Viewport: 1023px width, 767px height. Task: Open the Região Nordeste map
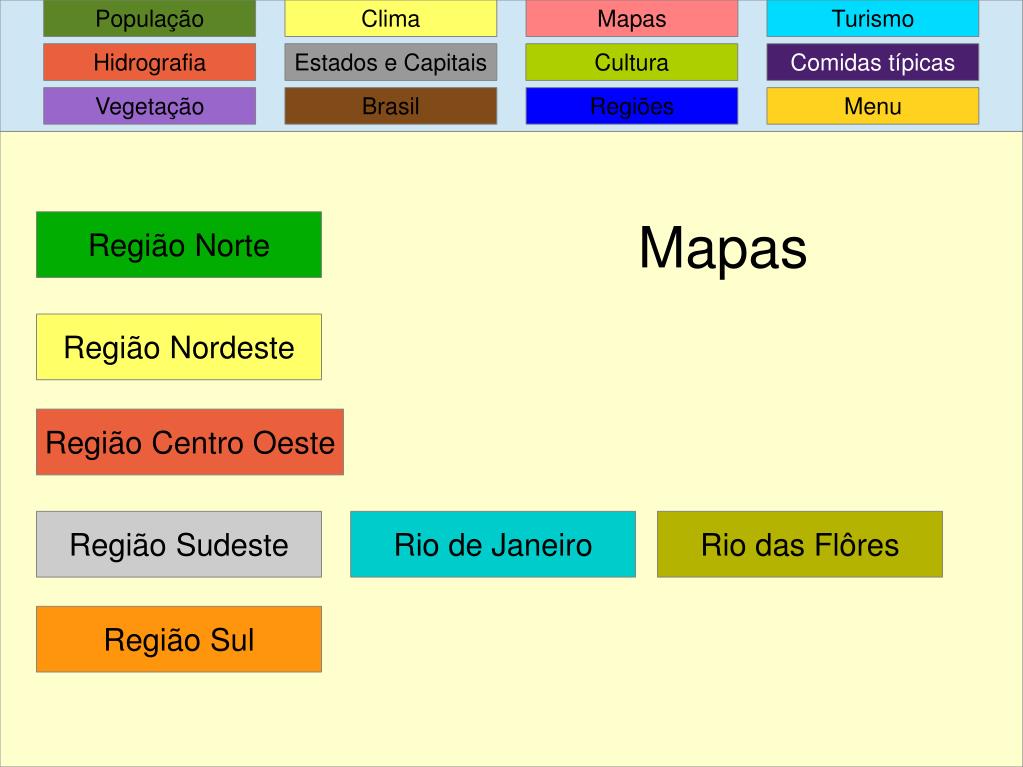pyautogui.click(x=179, y=347)
